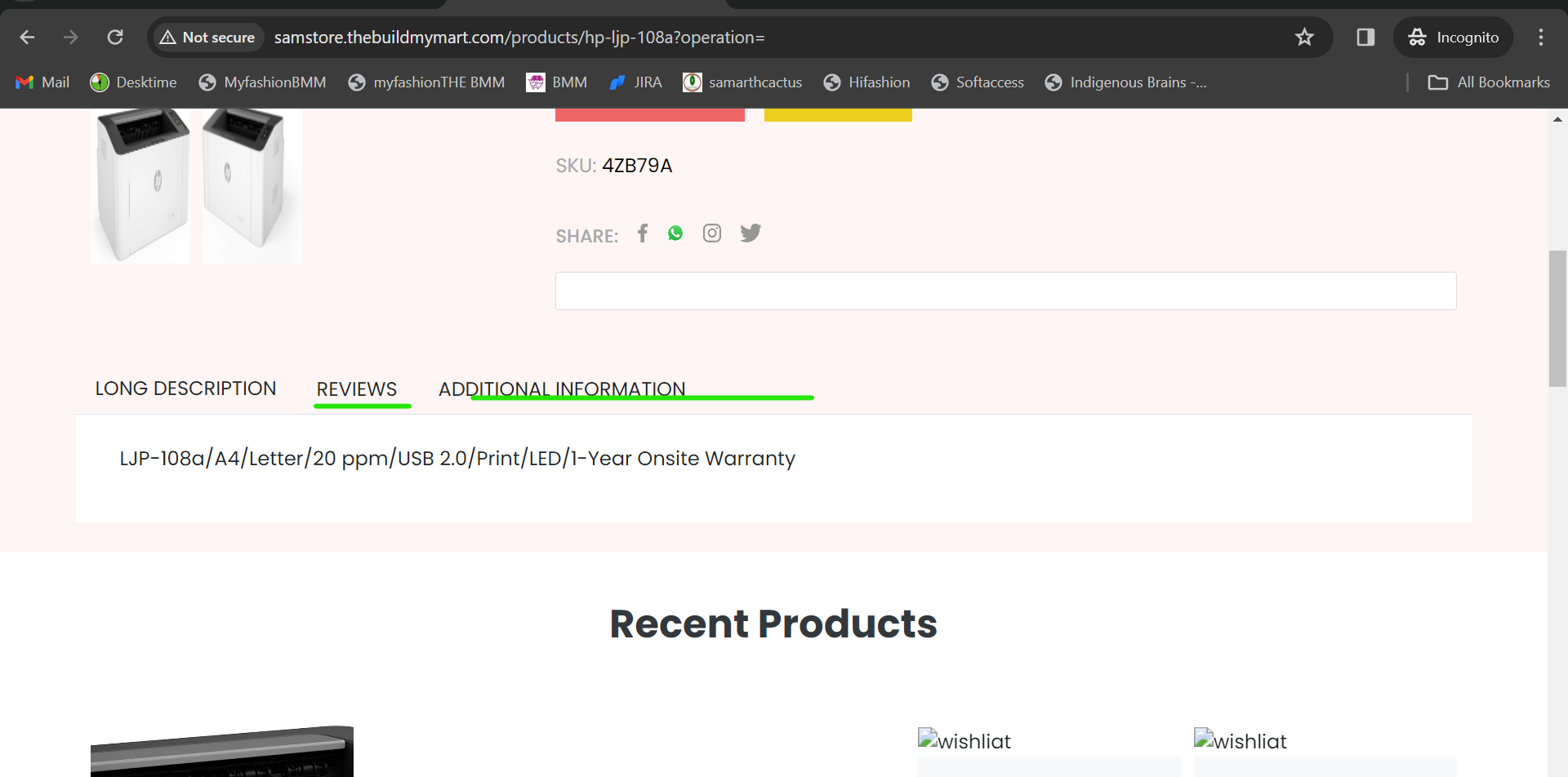This screenshot has height=777, width=1568.
Task: Switch to the Reviews tab
Action: (x=357, y=389)
